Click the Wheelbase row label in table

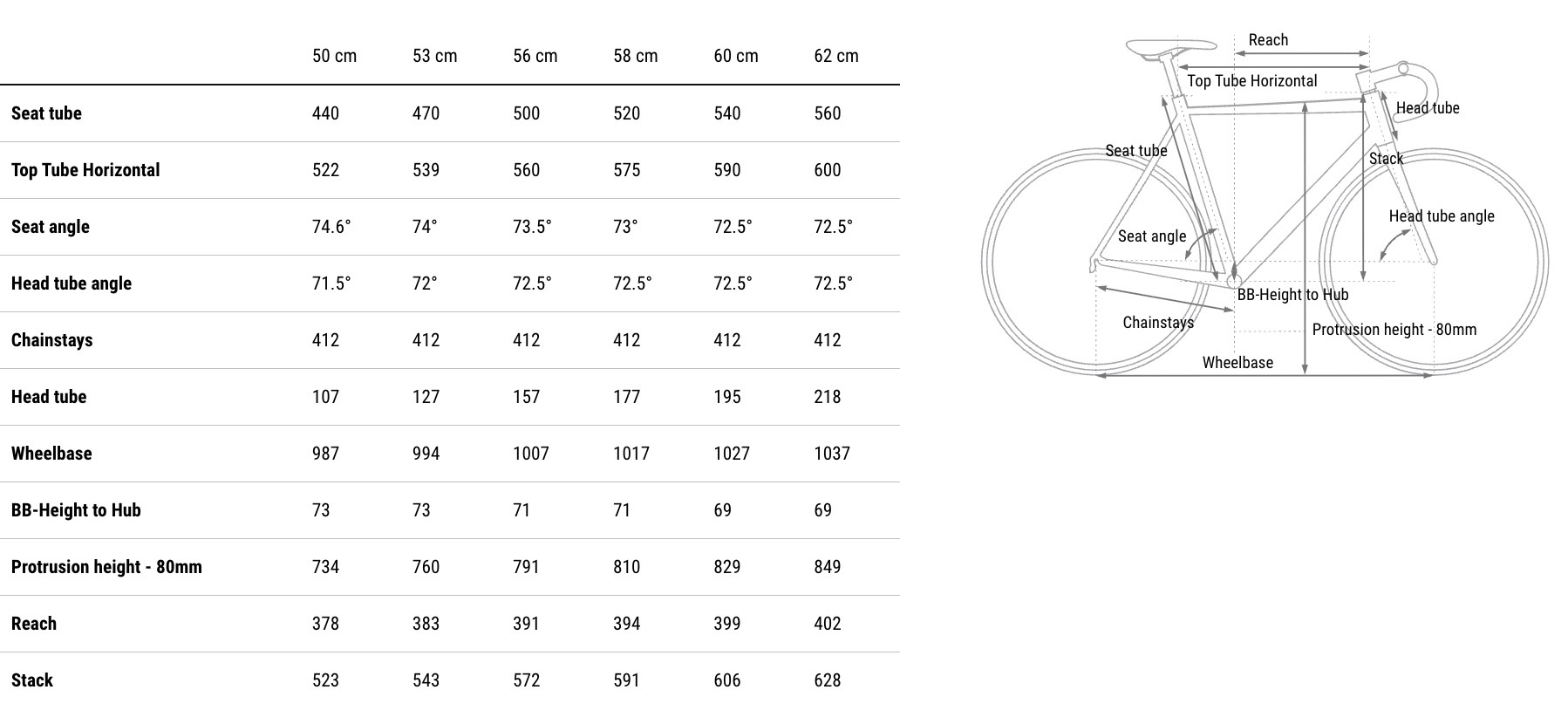tap(51, 454)
